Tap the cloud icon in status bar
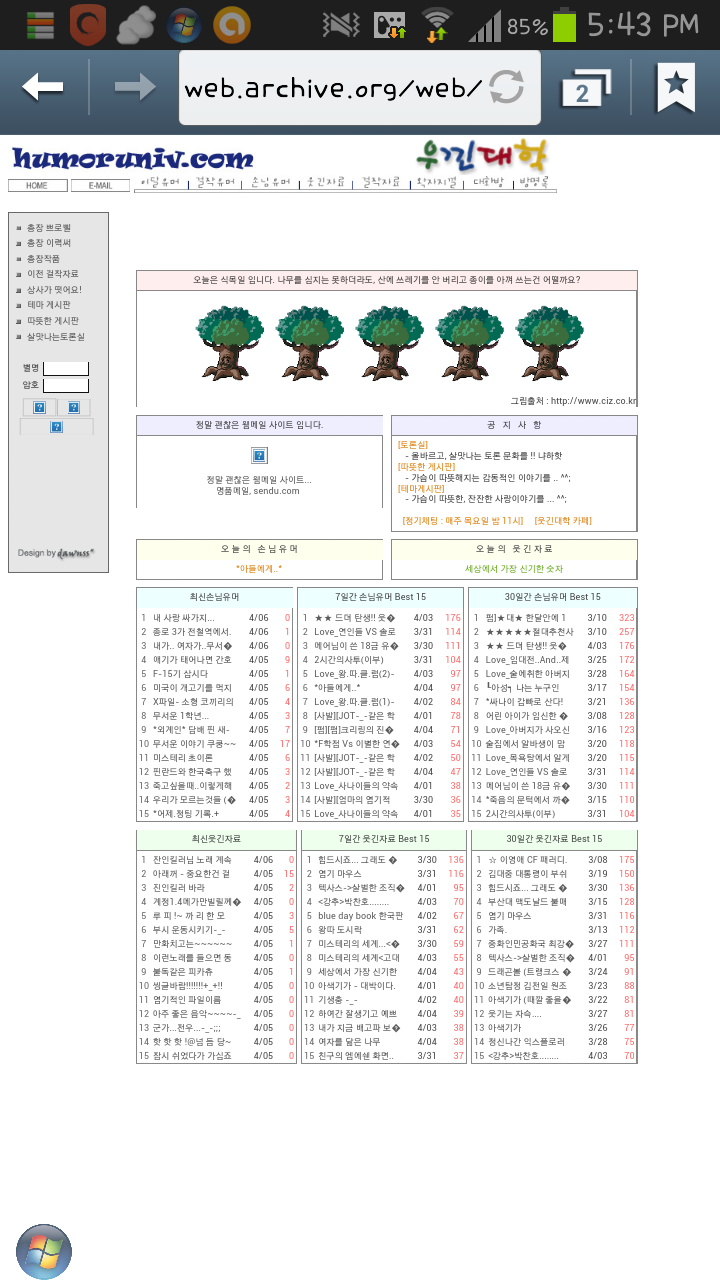 point(136,25)
